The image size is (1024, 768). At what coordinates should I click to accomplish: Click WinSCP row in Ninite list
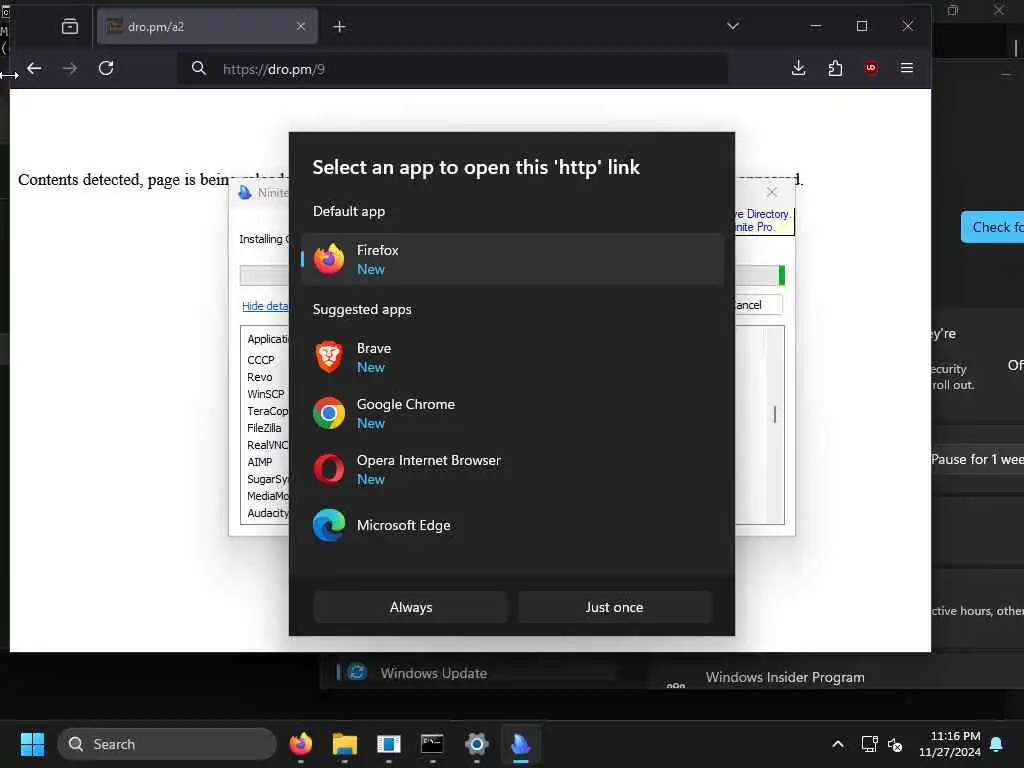(x=266, y=394)
